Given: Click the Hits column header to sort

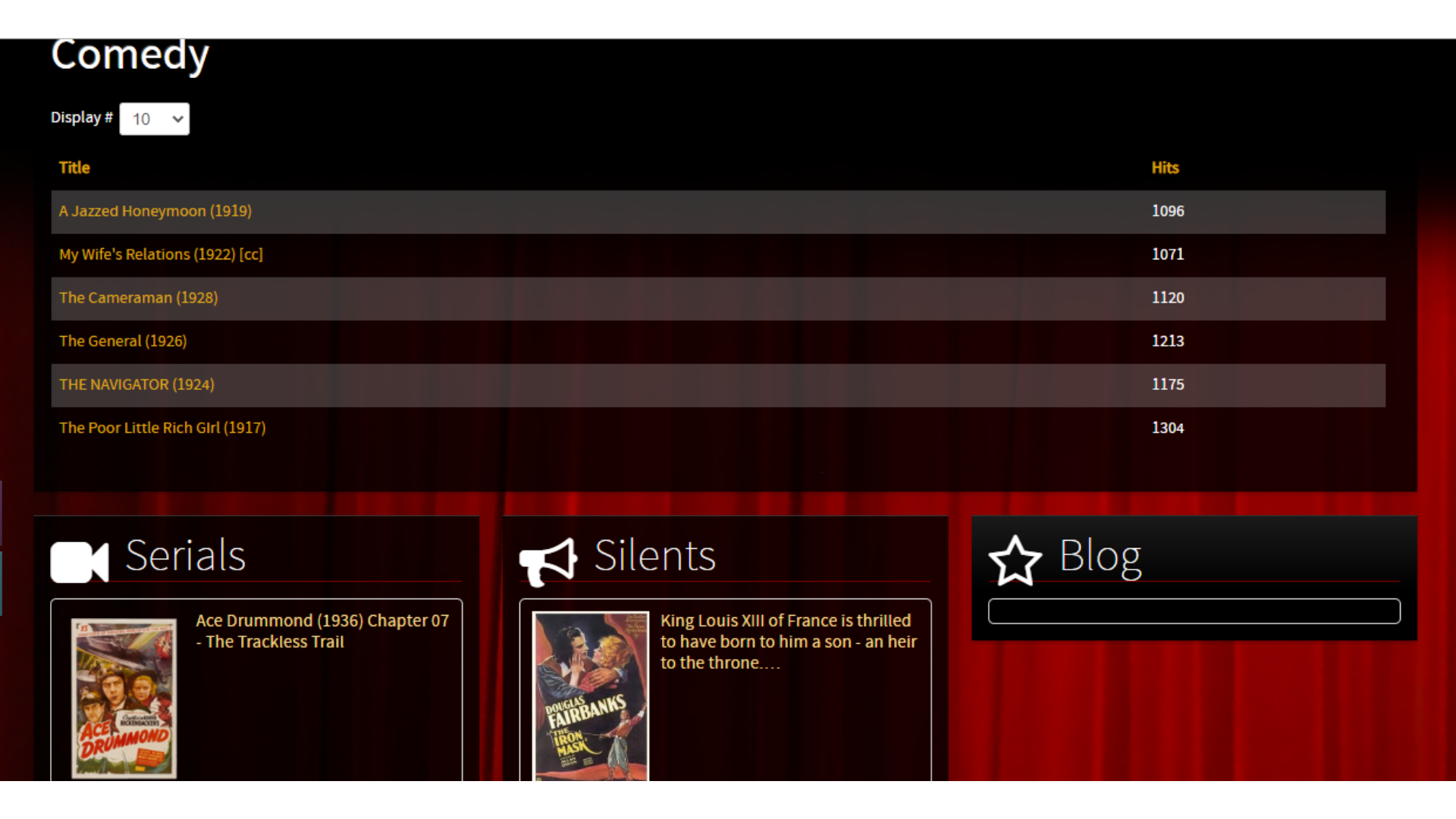Looking at the screenshot, I should point(1165,167).
